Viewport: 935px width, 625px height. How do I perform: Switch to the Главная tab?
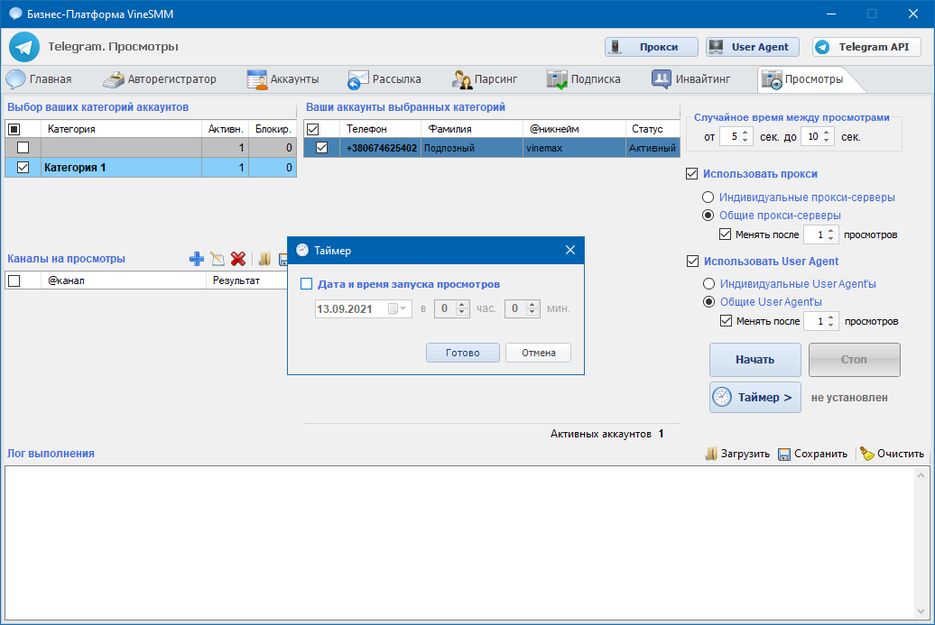39,79
